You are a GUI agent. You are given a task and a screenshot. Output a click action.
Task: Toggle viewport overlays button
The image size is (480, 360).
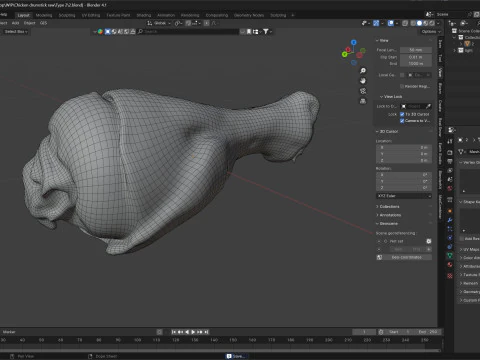click(x=391, y=23)
